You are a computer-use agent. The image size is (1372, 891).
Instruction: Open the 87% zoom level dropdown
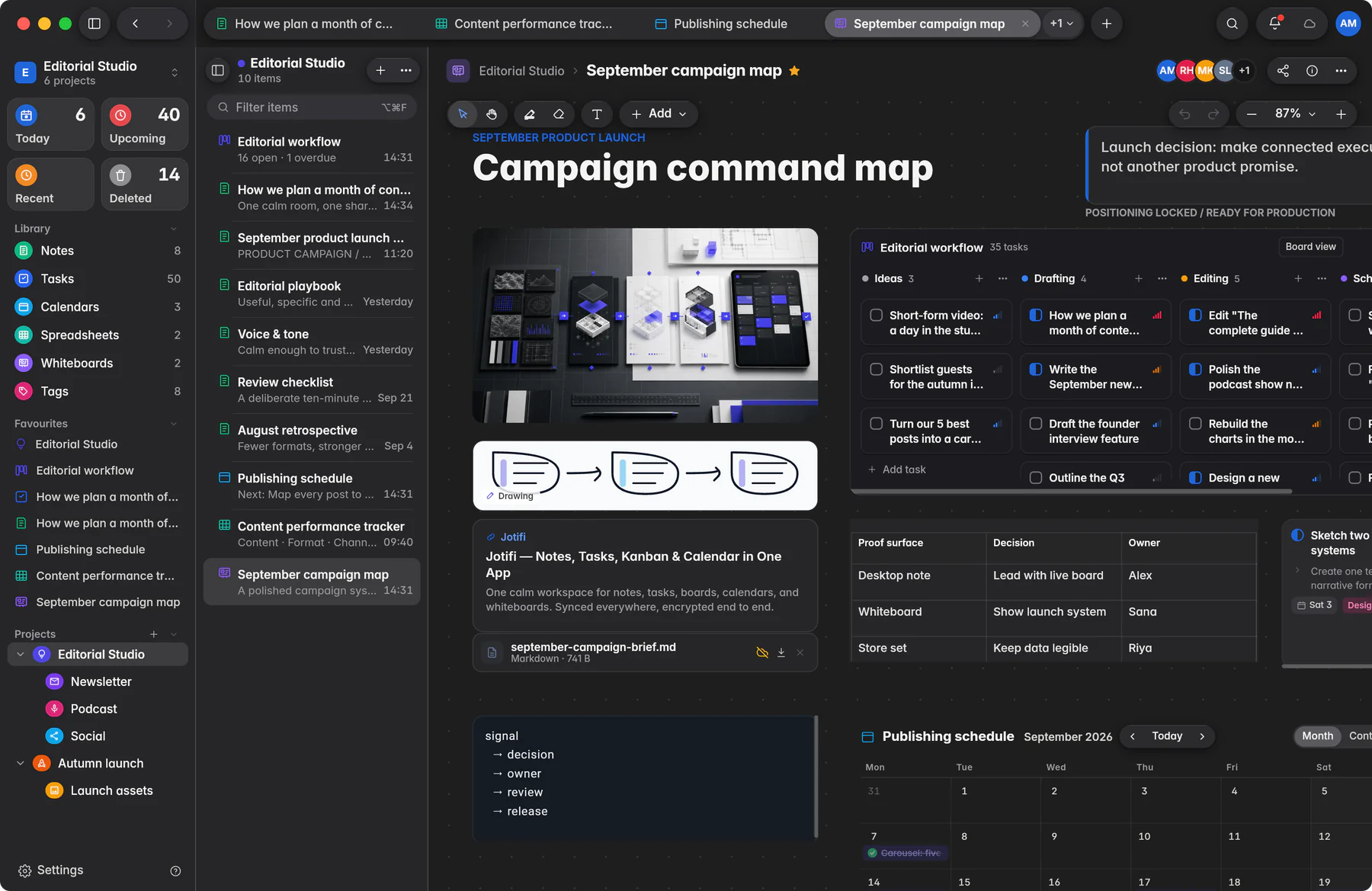click(x=1295, y=114)
